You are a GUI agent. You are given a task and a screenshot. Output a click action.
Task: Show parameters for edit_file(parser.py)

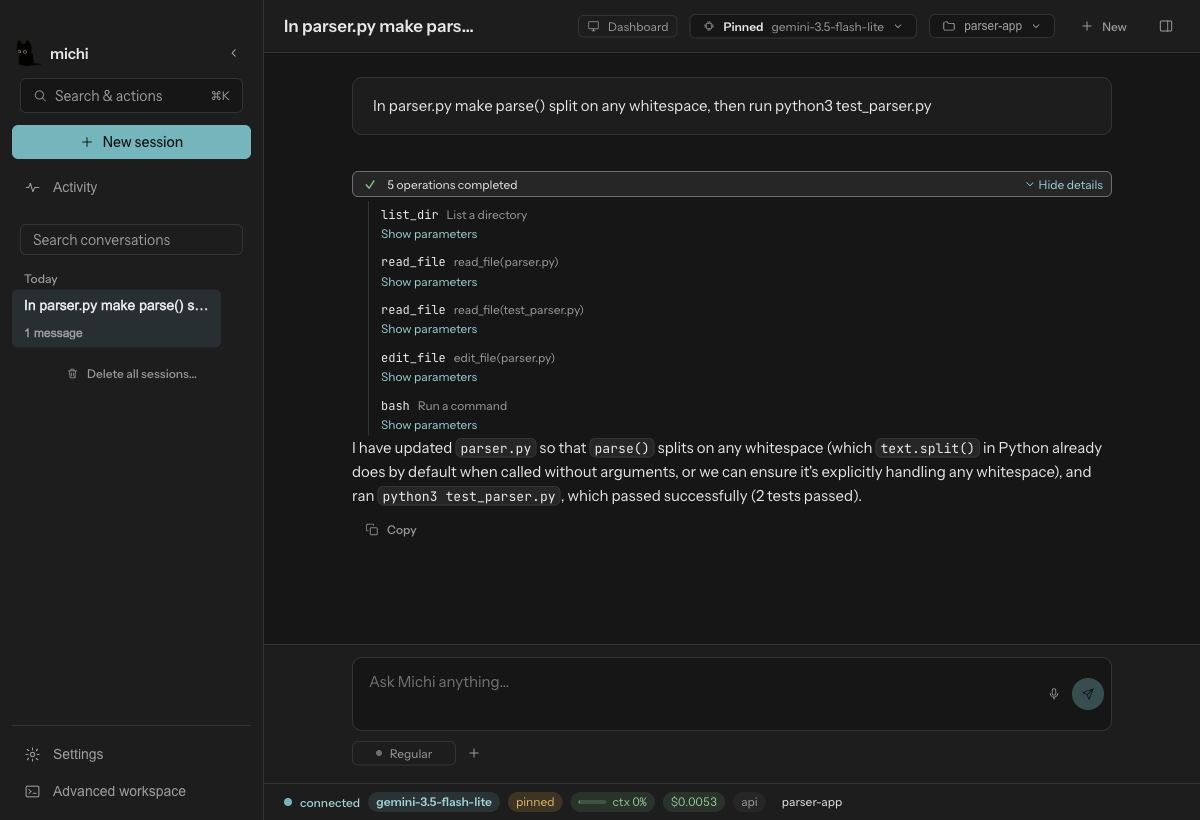pyautogui.click(x=429, y=377)
